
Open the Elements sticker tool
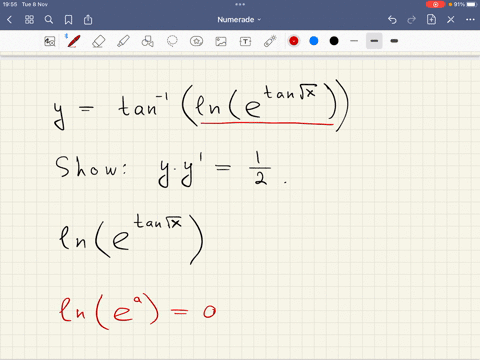click(x=196, y=41)
